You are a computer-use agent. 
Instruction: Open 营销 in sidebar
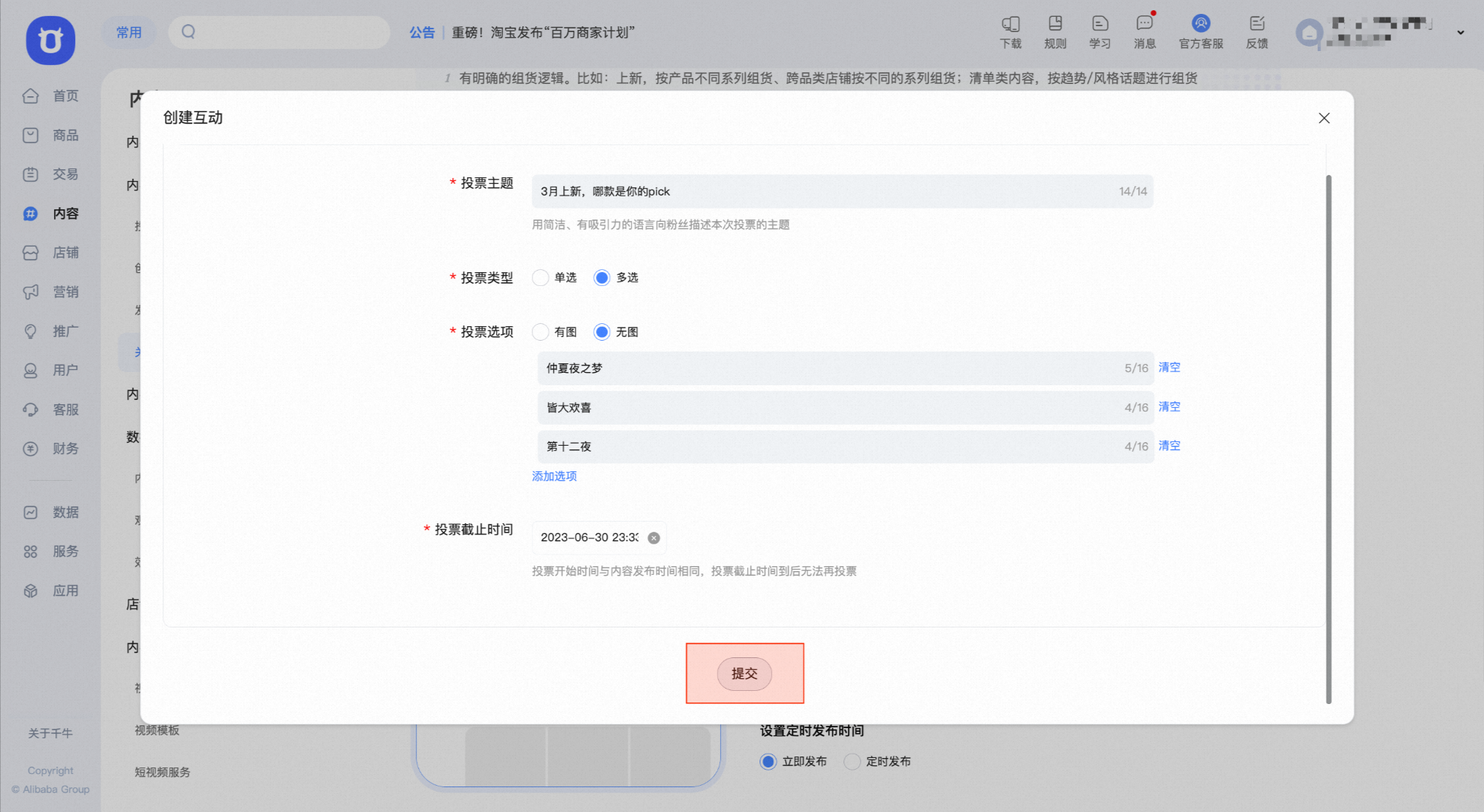(51, 292)
